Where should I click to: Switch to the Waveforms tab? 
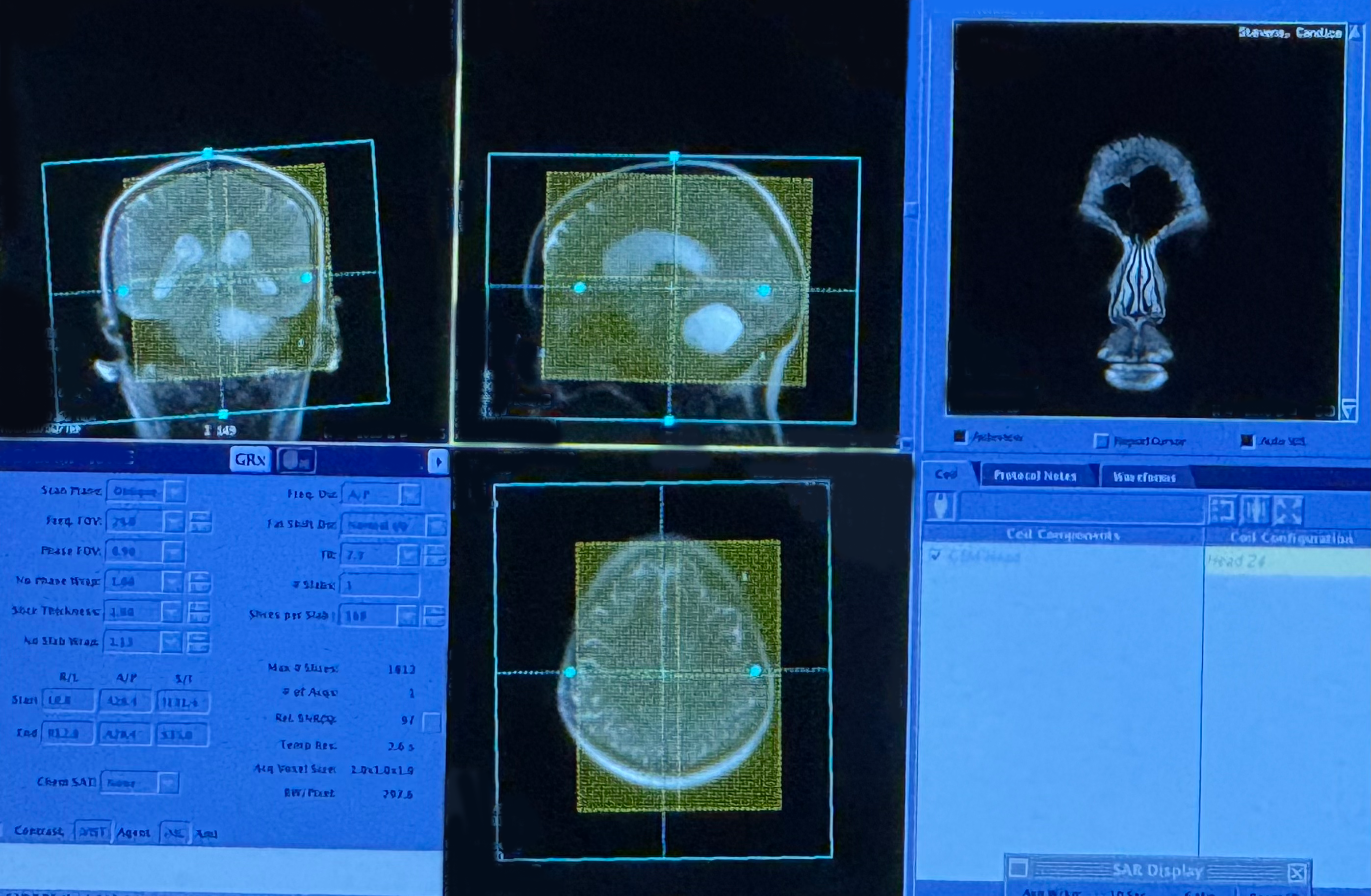click(1144, 477)
